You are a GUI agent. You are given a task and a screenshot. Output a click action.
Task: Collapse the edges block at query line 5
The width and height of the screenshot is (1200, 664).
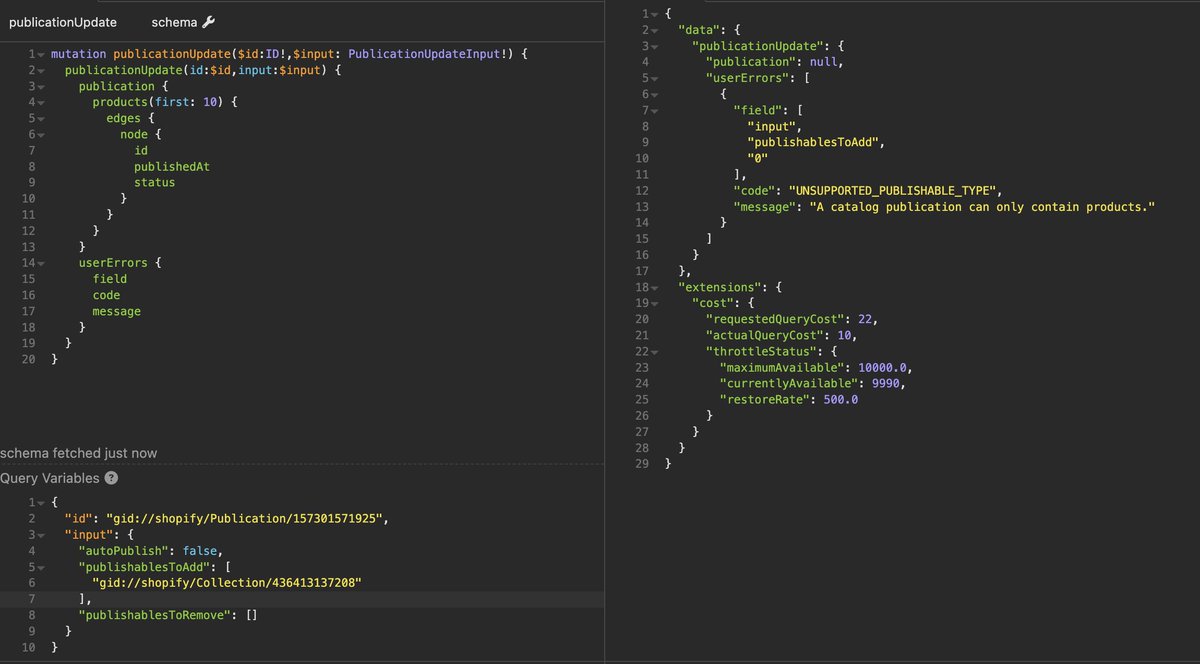pyautogui.click(x=43, y=118)
